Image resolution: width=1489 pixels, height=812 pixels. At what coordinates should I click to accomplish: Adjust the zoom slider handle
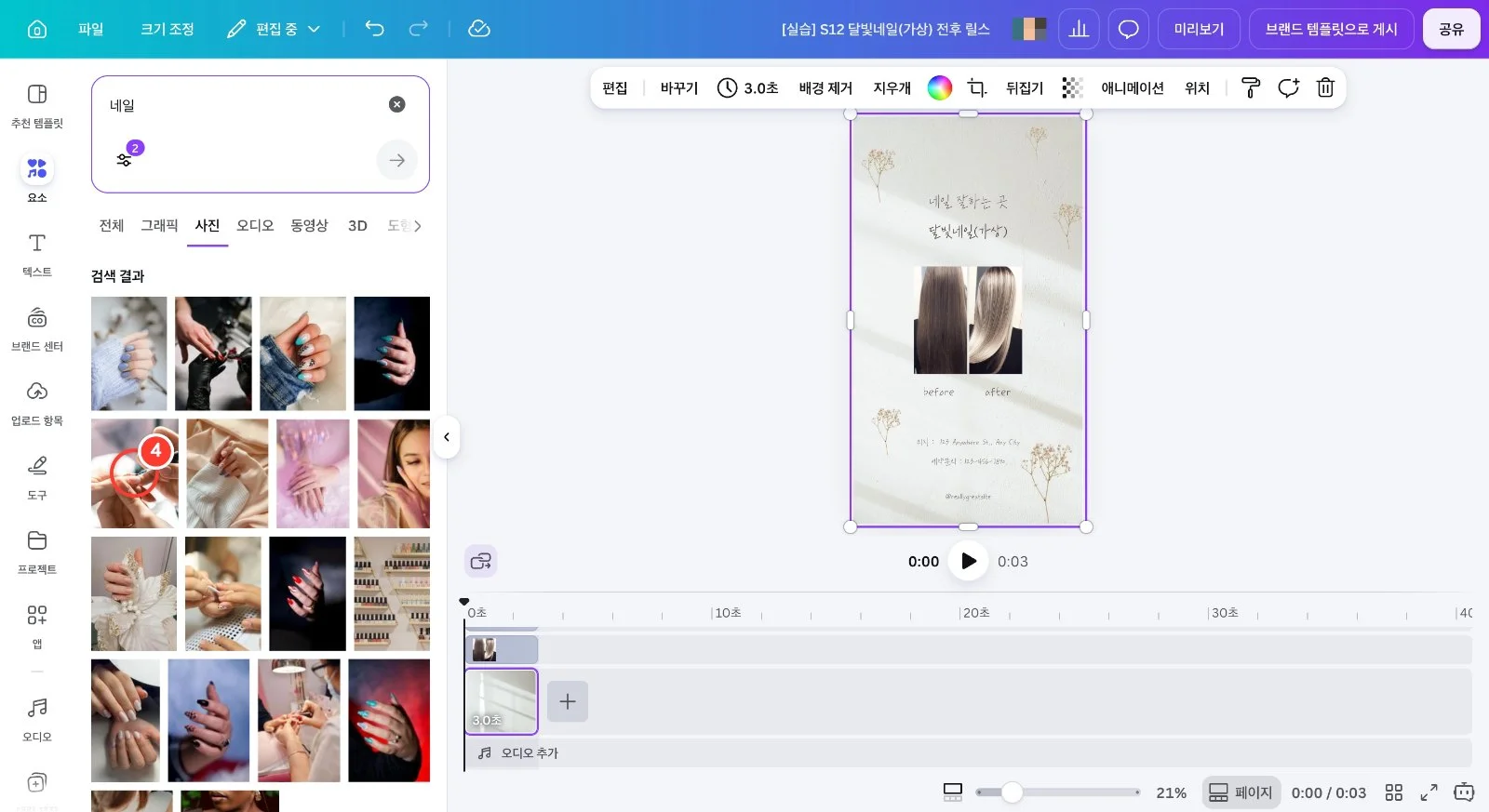point(1013,792)
